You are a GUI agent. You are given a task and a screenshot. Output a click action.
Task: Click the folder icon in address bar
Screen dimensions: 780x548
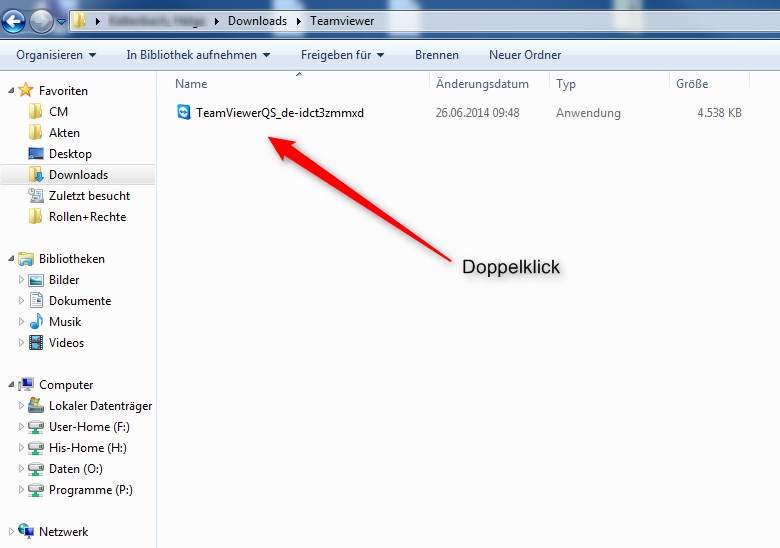(79, 21)
